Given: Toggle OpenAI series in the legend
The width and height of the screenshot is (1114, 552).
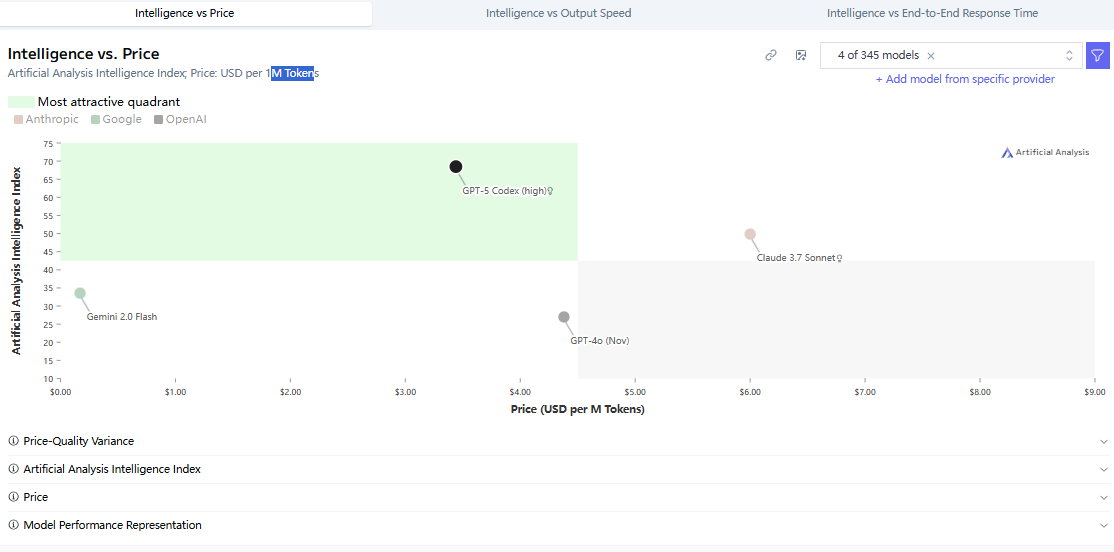Looking at the screenshot, I should tap(180, 119).
